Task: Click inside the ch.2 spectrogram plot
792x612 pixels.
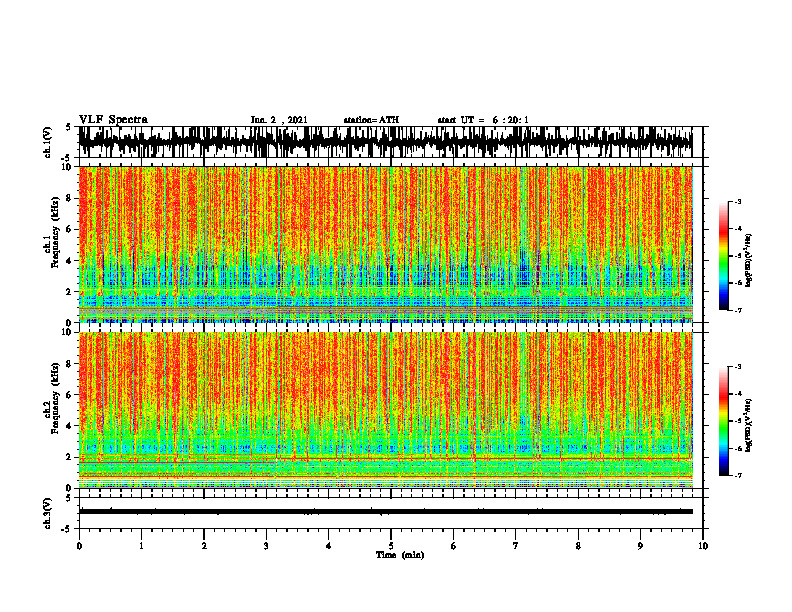Action: 385,410
